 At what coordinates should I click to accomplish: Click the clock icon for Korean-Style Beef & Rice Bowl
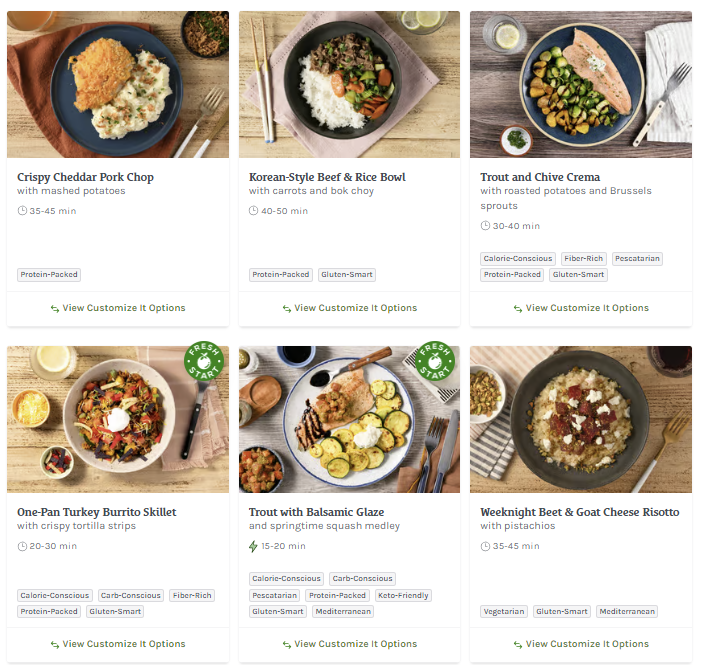(x=253, y=211)
